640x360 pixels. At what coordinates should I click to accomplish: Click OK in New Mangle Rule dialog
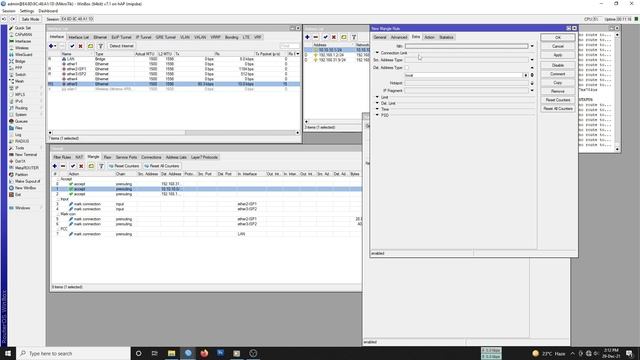point(558,38)
